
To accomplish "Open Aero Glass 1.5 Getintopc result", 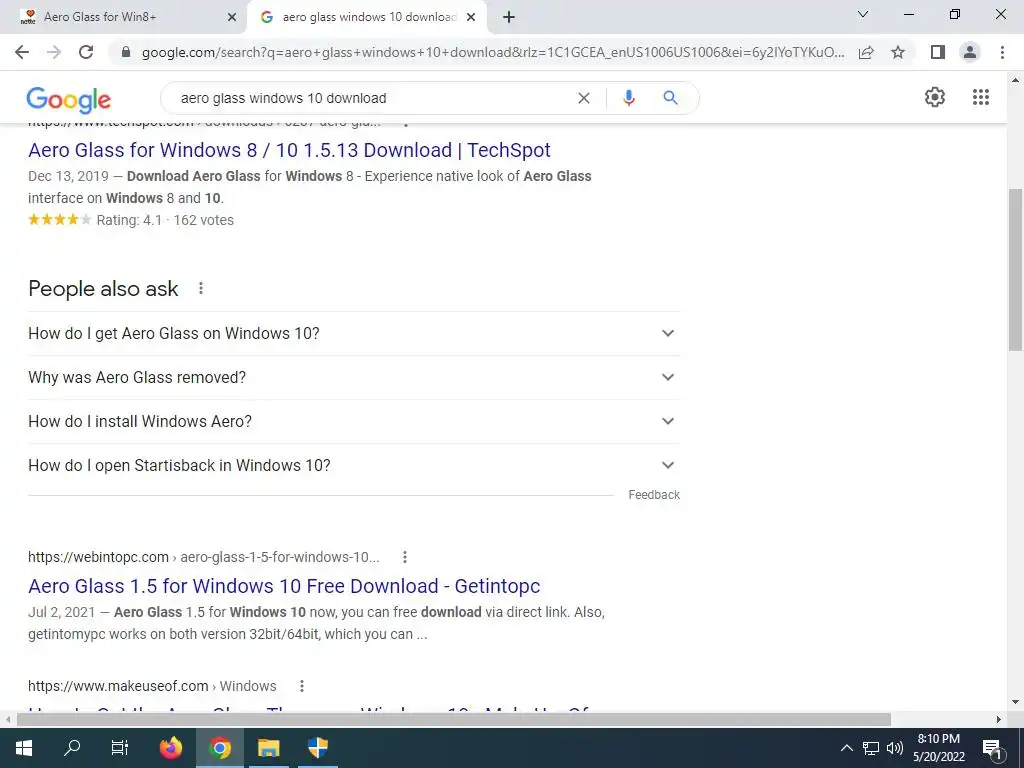I will tap(284, 586).
